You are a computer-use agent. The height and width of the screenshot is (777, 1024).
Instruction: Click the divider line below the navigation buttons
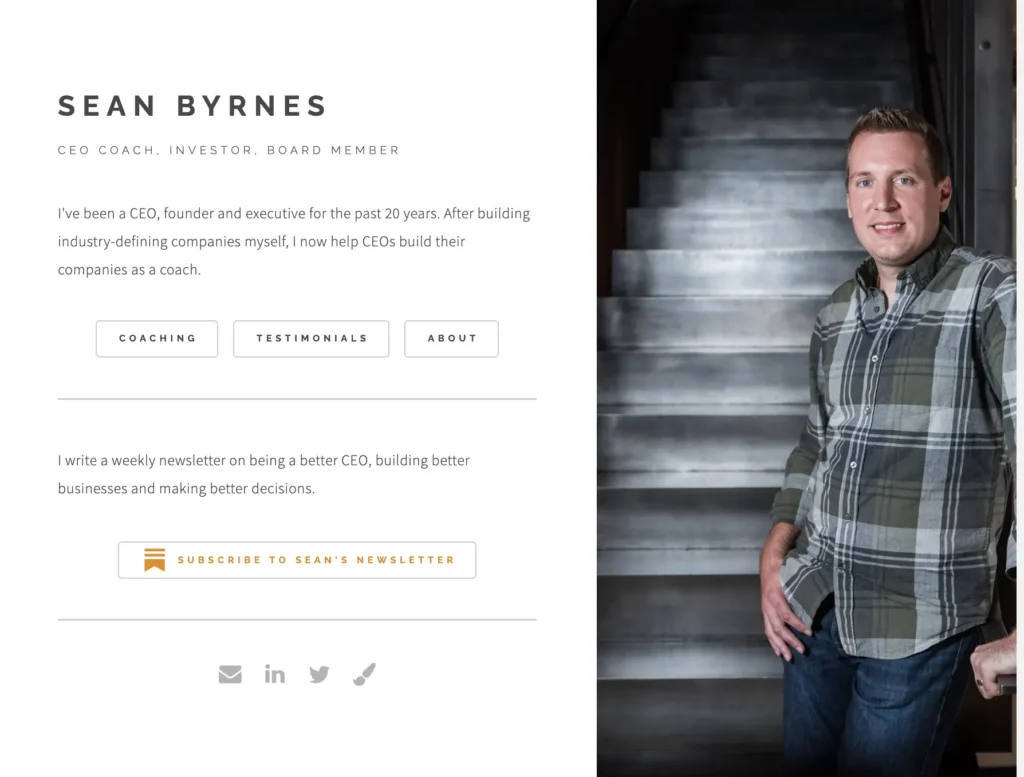point(297,398)
